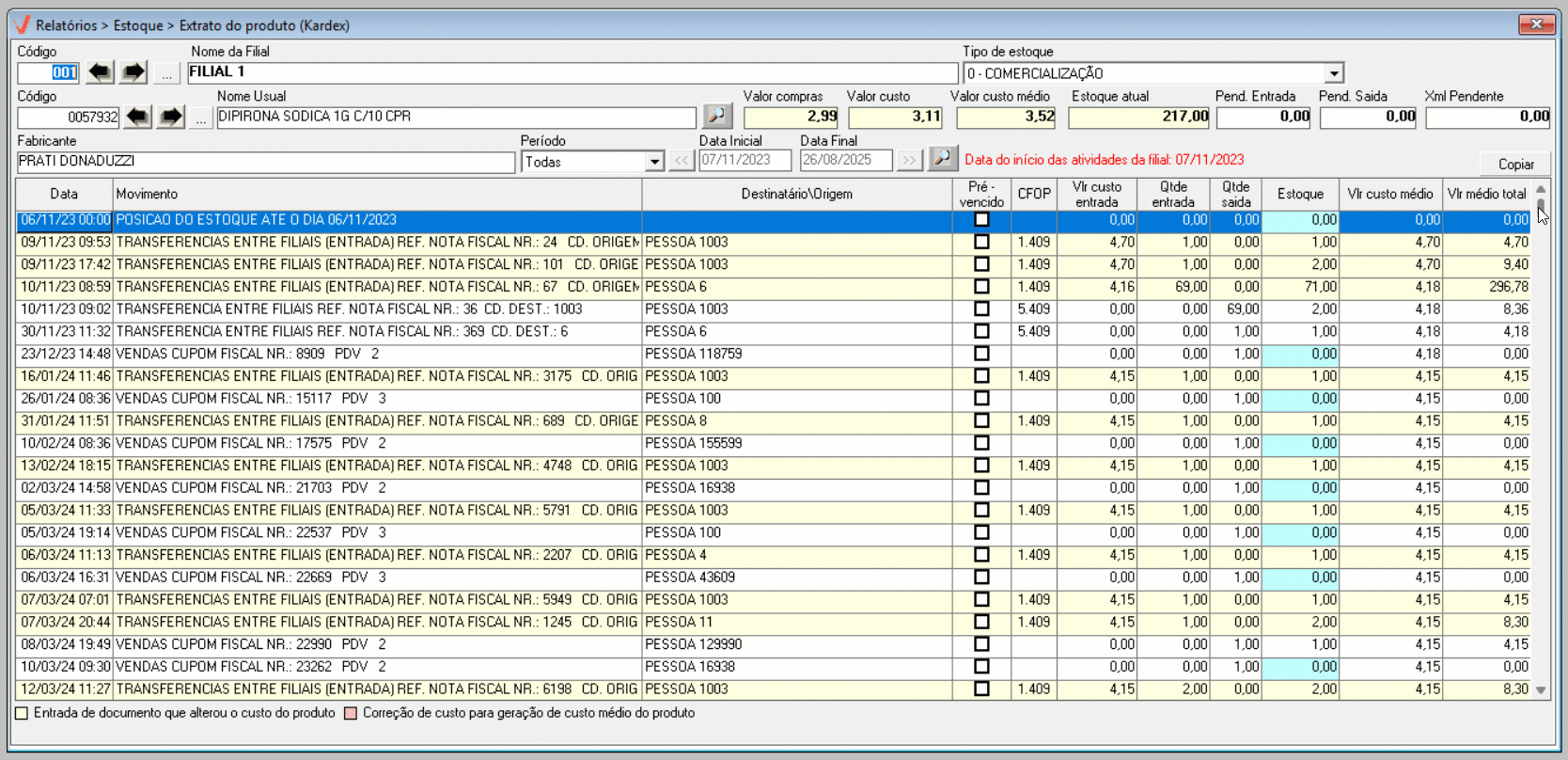Expand the Período dropdown
The image size is (1568, 760).
(654, 162)
